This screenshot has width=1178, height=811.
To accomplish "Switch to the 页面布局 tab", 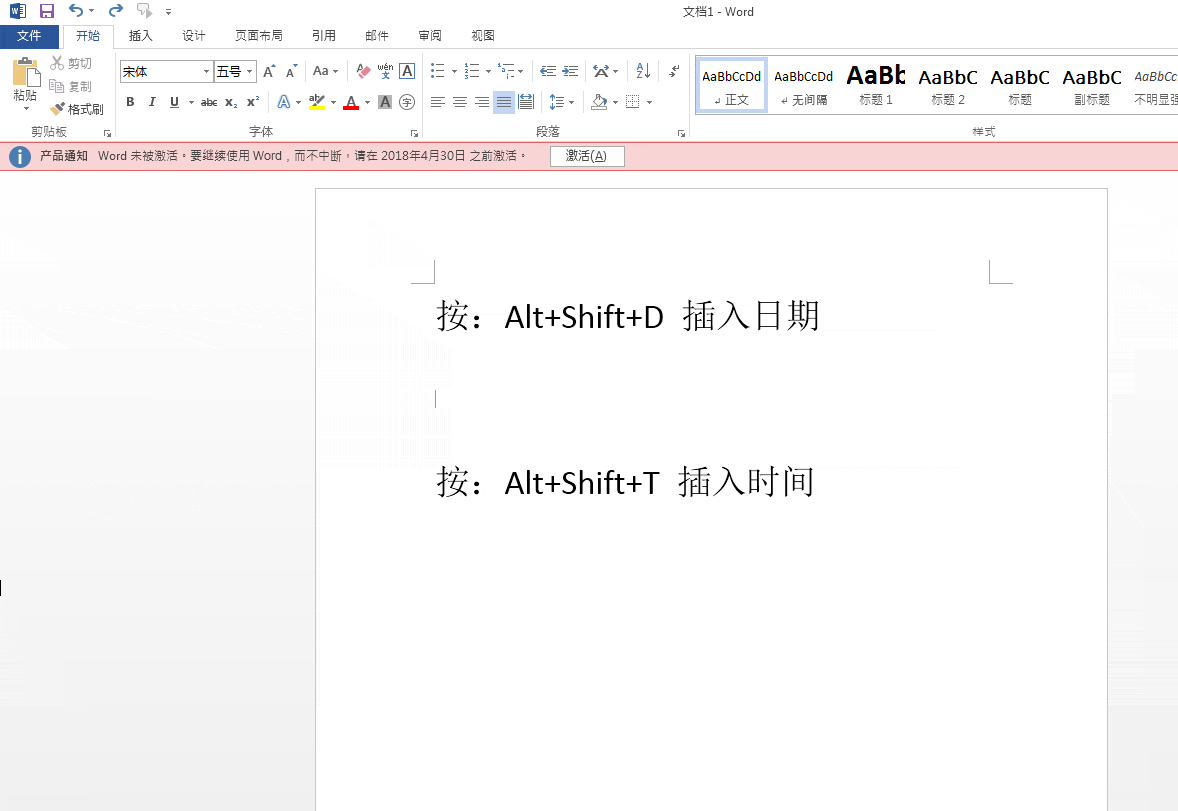I will click(258, 36).
